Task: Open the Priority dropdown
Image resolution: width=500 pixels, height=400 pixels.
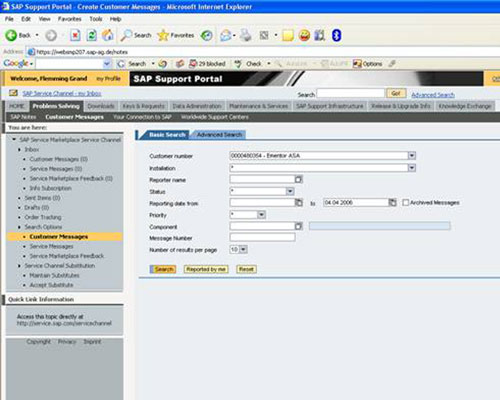Action: [262, 215]
